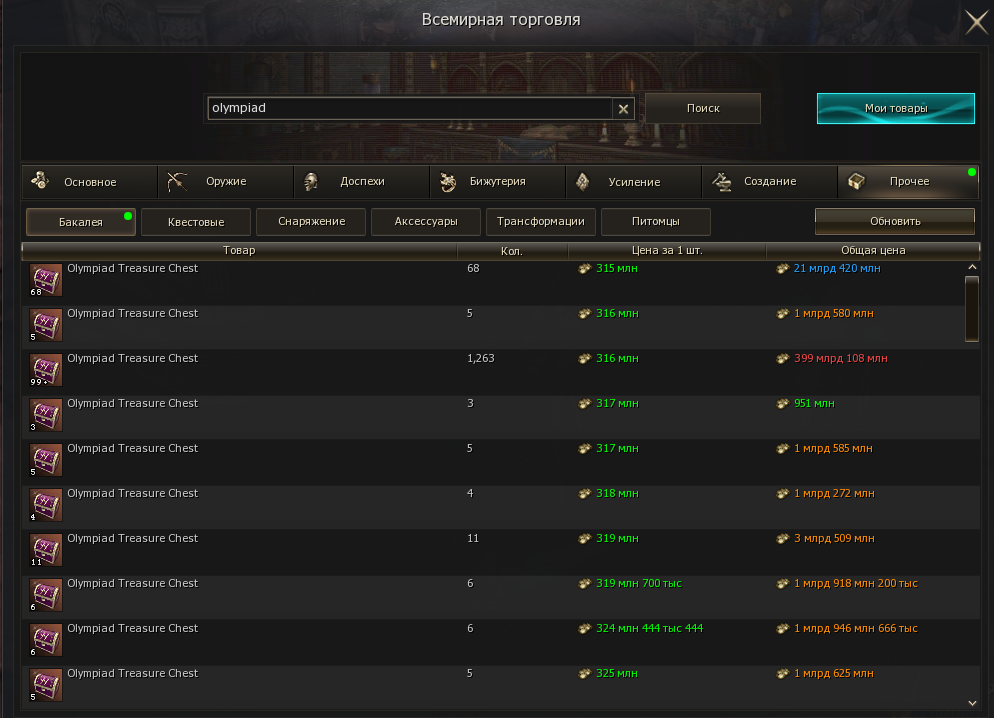Image resolution: width=994 pixels, height=718 pixels.
Task: Click the chest icon for the 1,263 listing
Action: [x=46, y=371]
